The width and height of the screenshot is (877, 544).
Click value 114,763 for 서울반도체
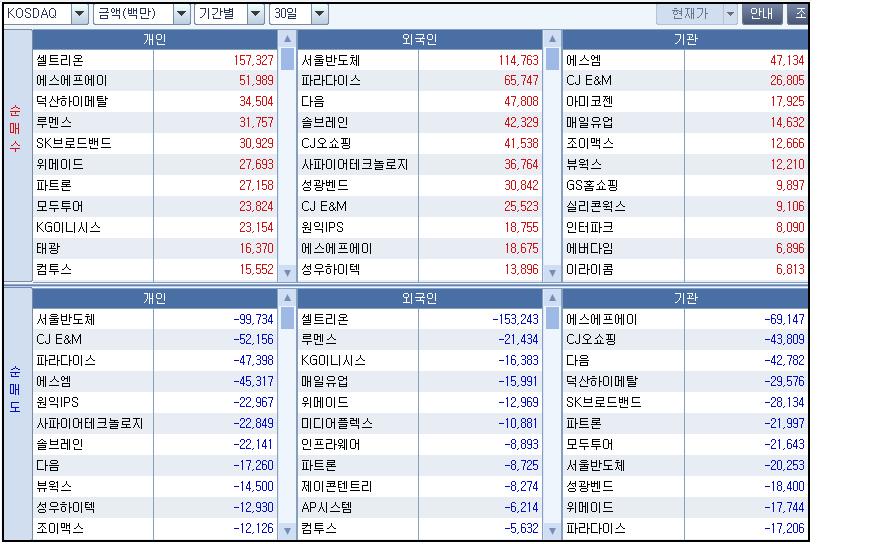[x=518, y=60]
